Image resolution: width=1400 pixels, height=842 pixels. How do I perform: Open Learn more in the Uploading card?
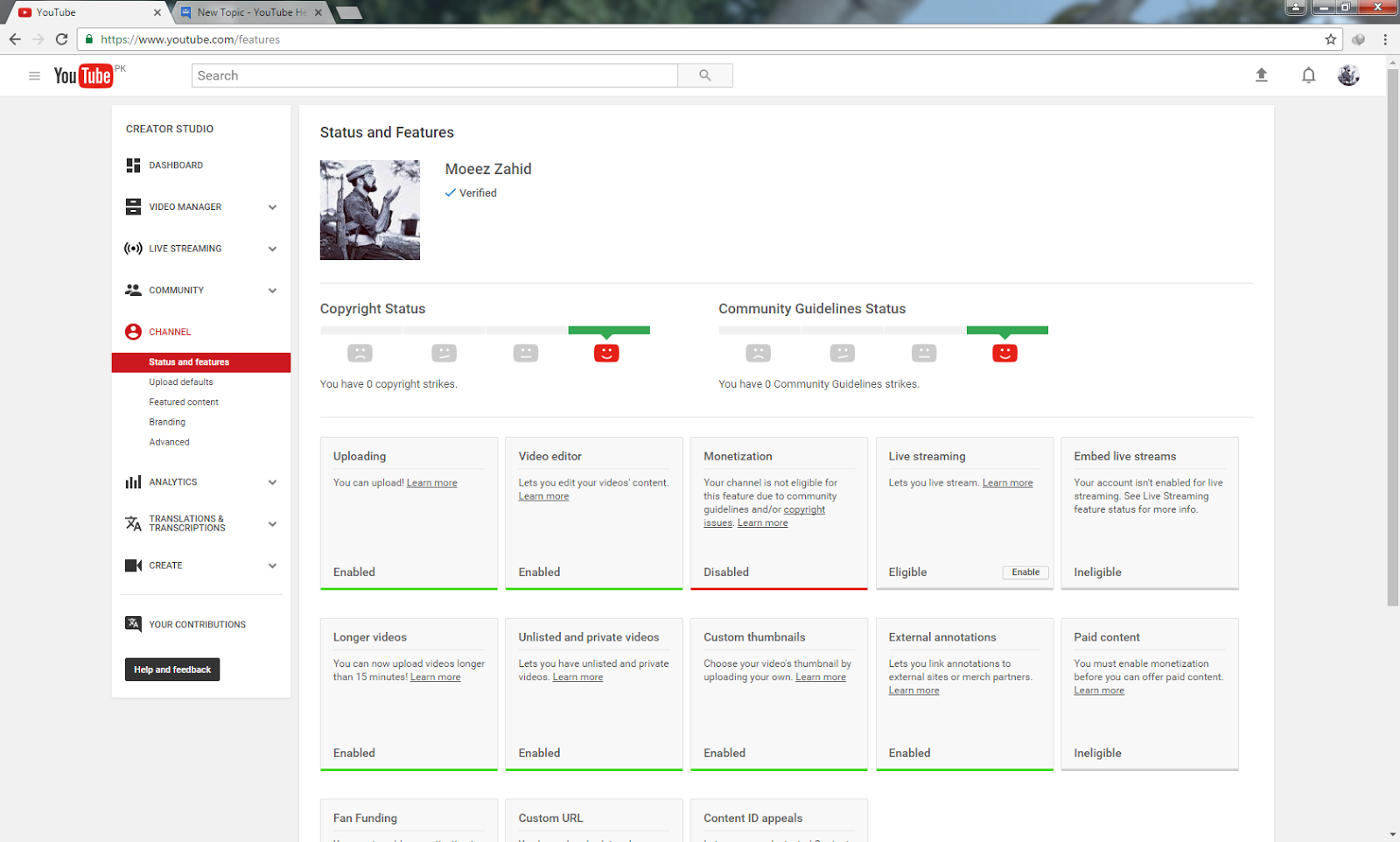tap(431, 483)
